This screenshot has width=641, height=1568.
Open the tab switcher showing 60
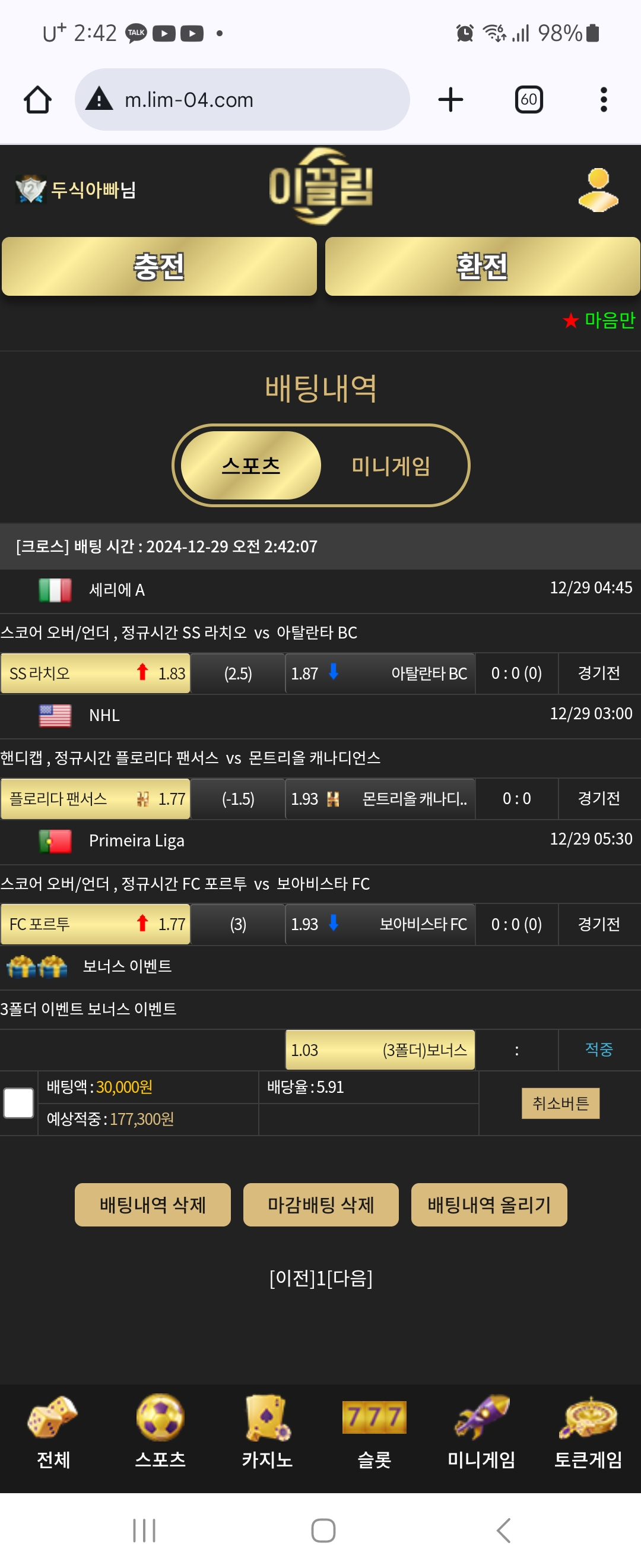[x=528, y=100]
